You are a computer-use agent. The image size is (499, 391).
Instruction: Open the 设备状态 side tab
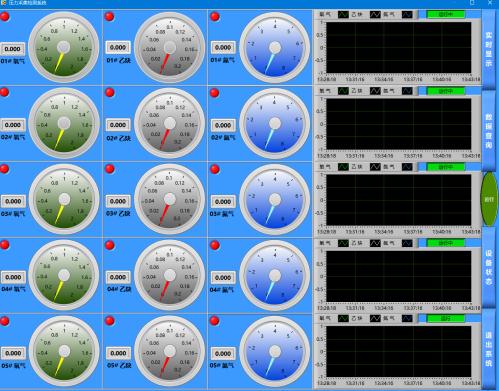point(488,267)
